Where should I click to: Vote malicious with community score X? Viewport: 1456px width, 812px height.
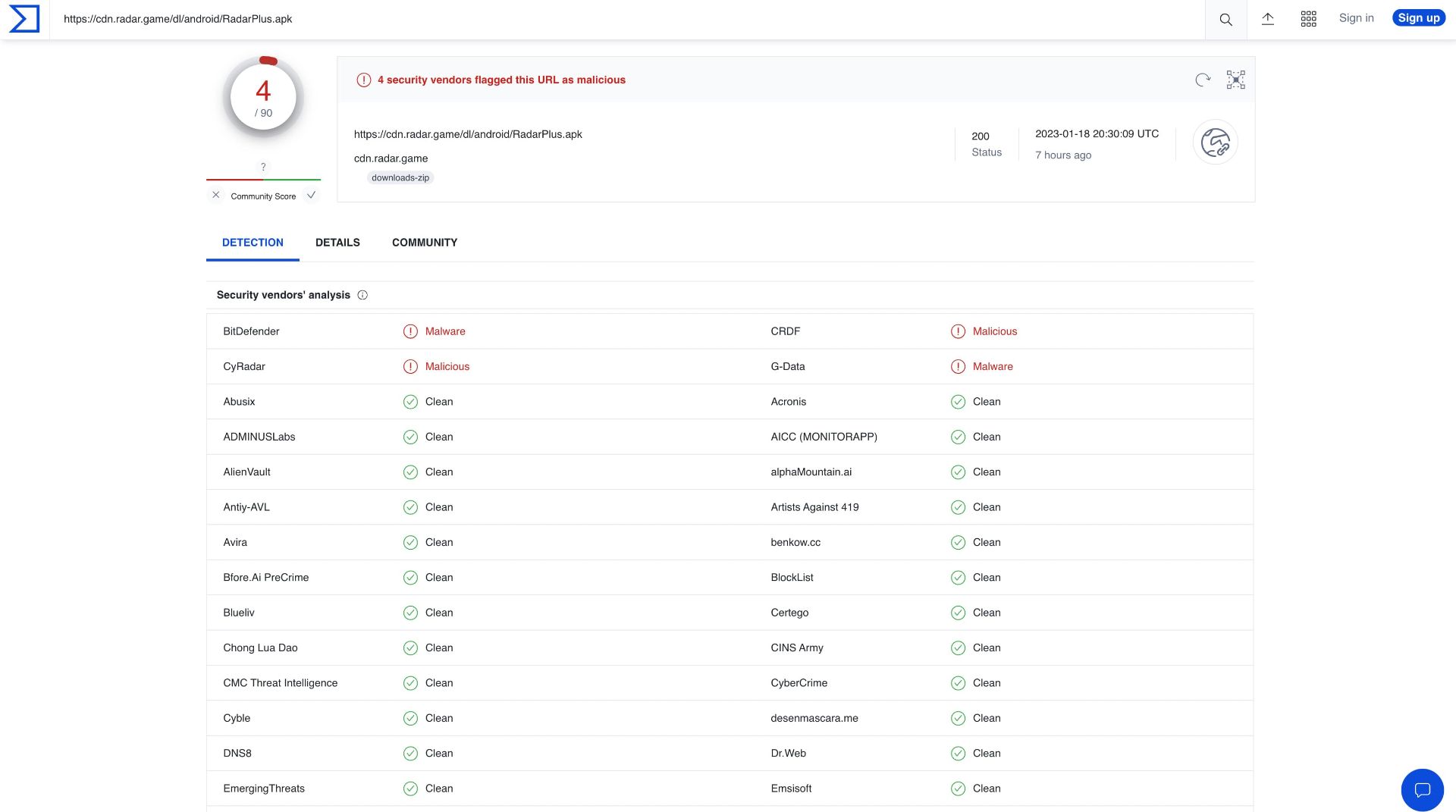click(x=216, y=196)
